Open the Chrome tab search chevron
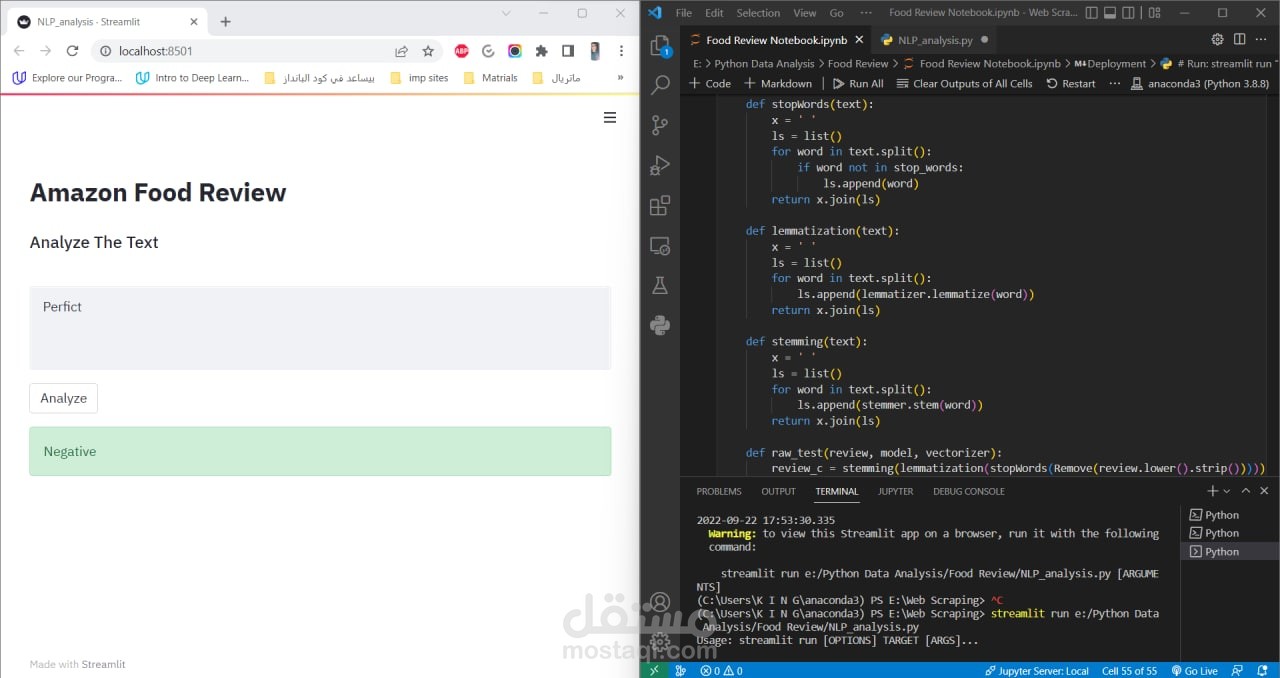Image resolution: width=1280 pixels, height=678 pixels. pyautogui.click(x=506, y=13)
